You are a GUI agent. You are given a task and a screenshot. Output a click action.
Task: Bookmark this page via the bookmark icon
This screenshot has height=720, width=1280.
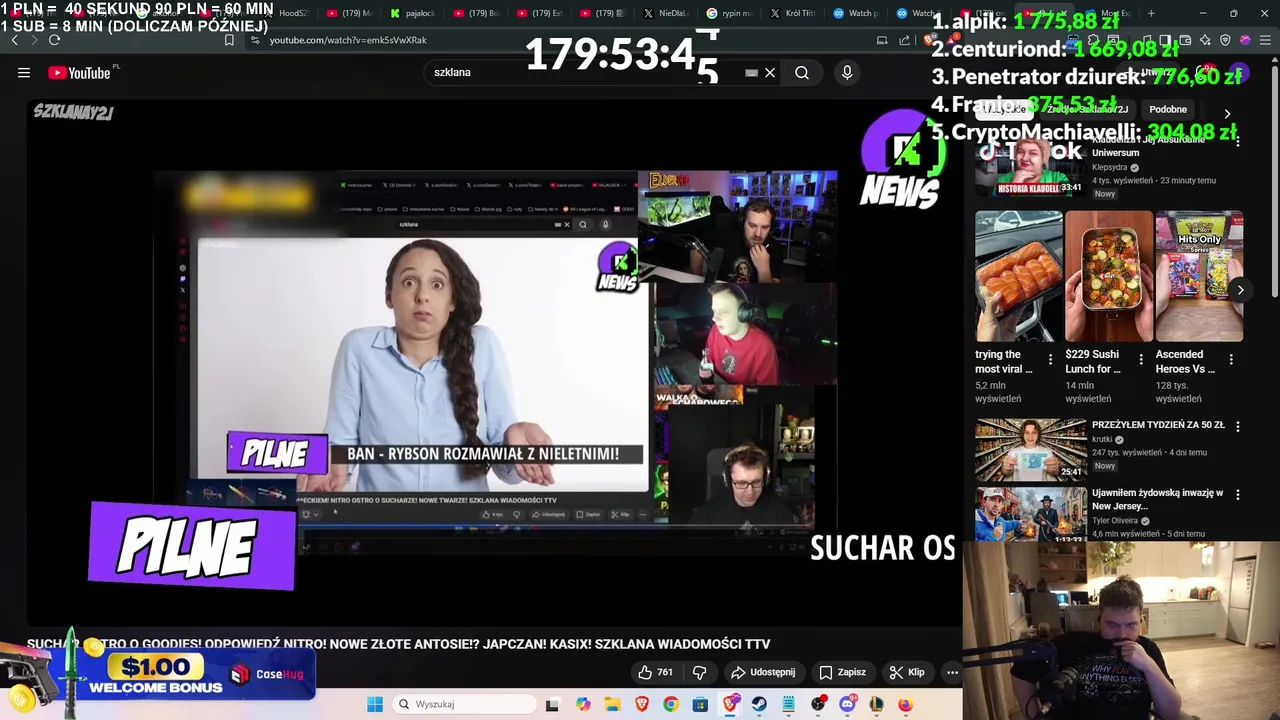229,40
